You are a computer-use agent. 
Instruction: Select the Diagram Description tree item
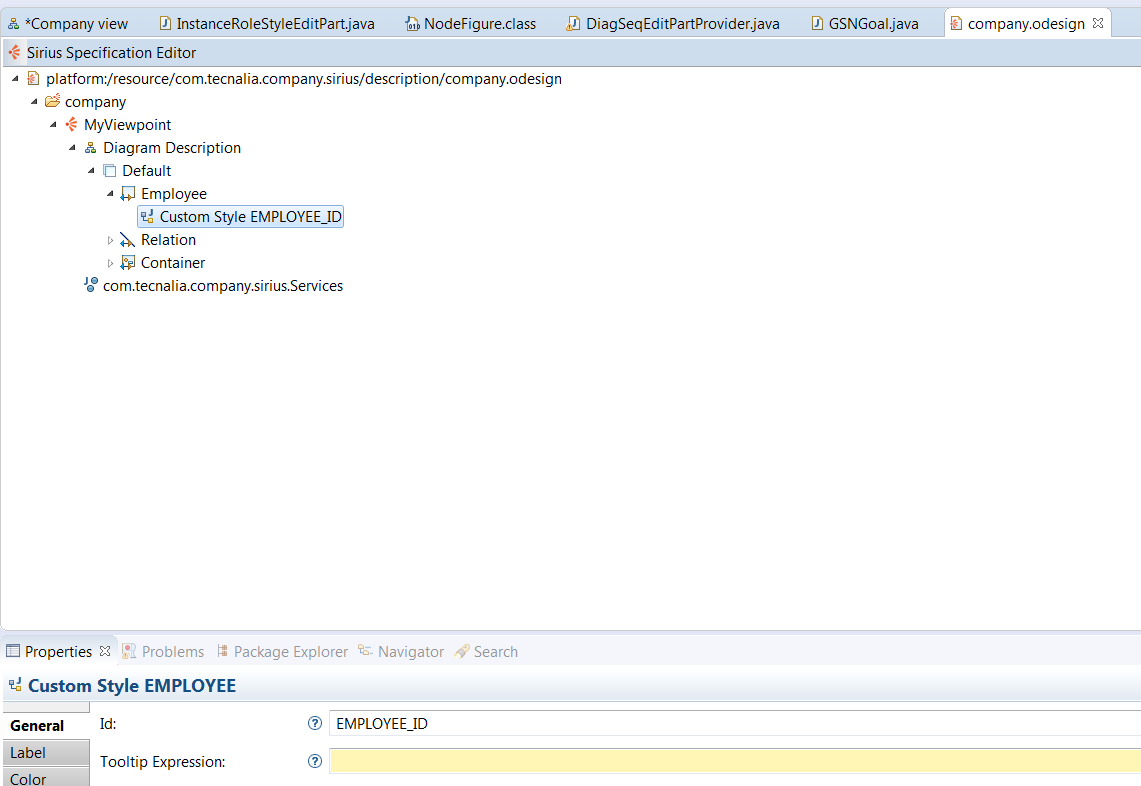pyautogui.click(x=172, y=148)
